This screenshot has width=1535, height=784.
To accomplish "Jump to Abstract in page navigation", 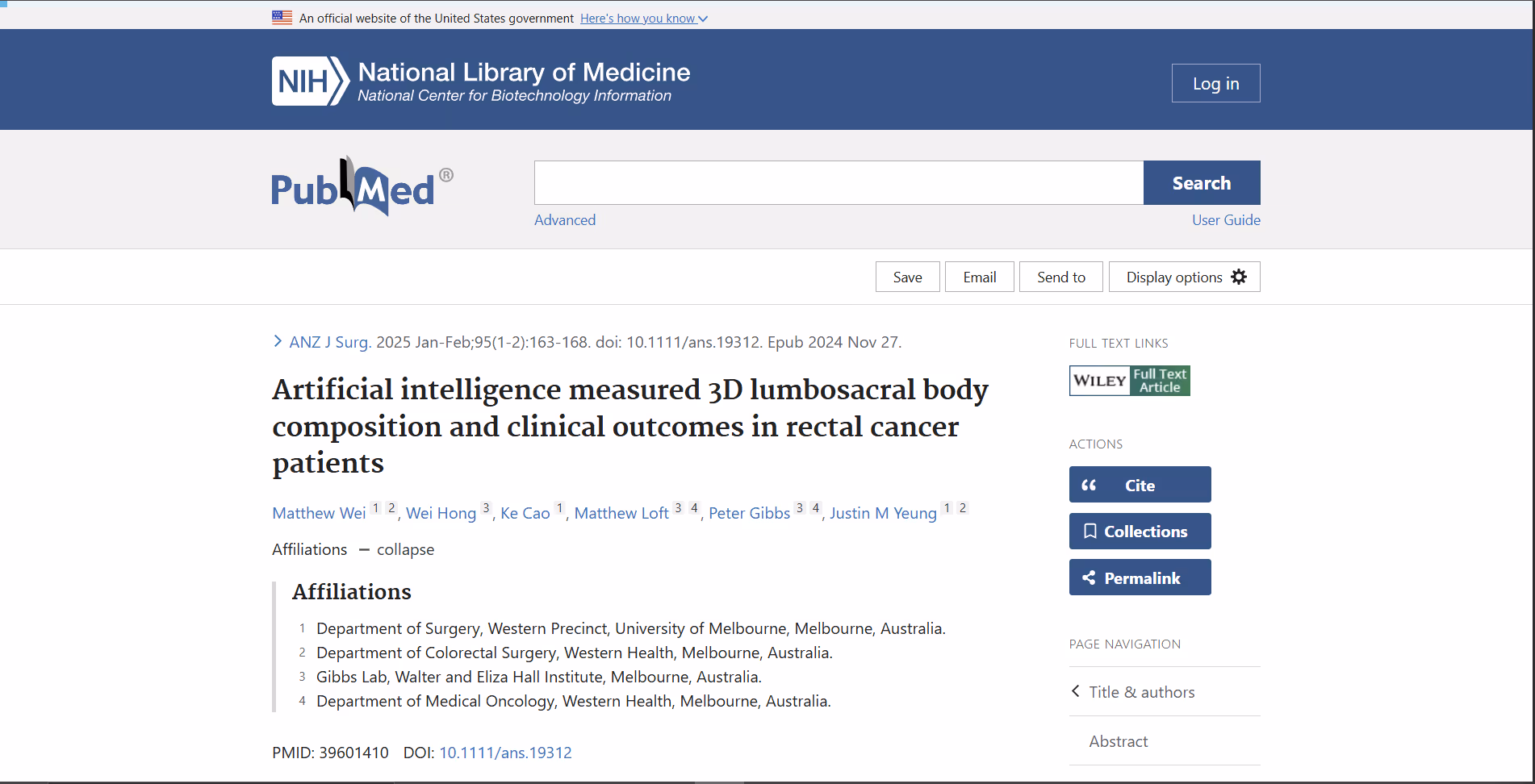I will [x=1118, y=741].
